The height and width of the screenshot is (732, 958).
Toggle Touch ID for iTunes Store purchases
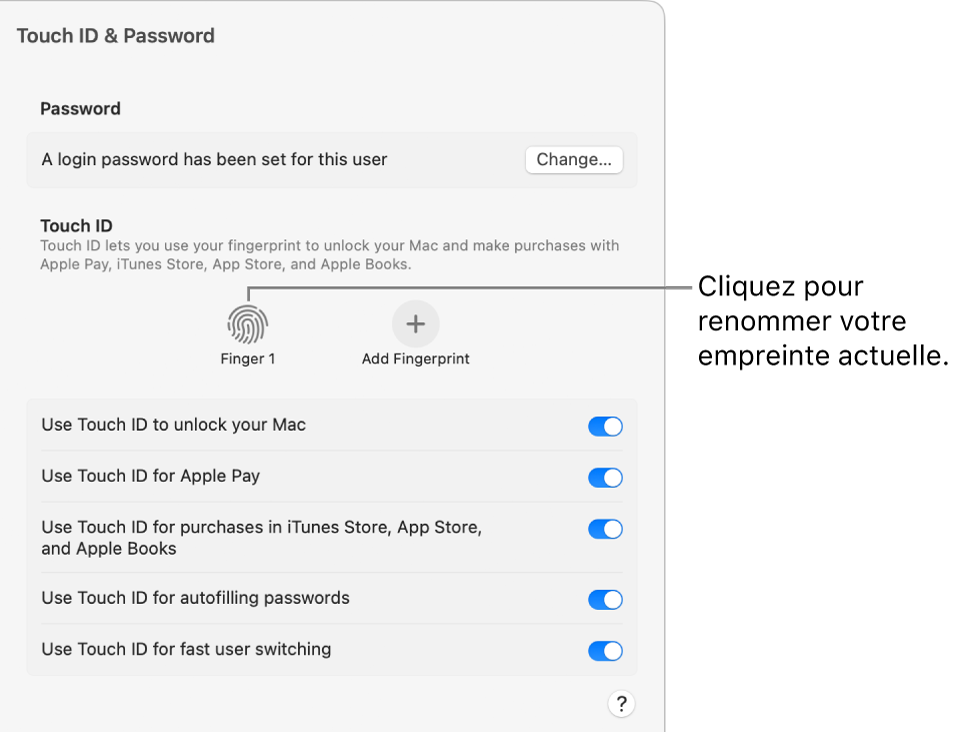click(x=604, y=529)
